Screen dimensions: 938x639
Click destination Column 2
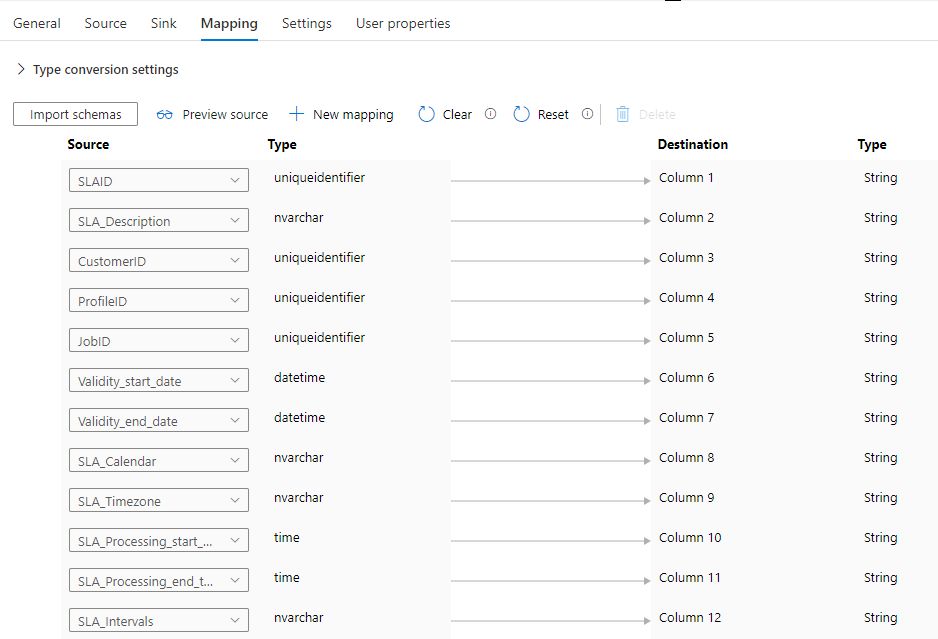pos(686,218)
